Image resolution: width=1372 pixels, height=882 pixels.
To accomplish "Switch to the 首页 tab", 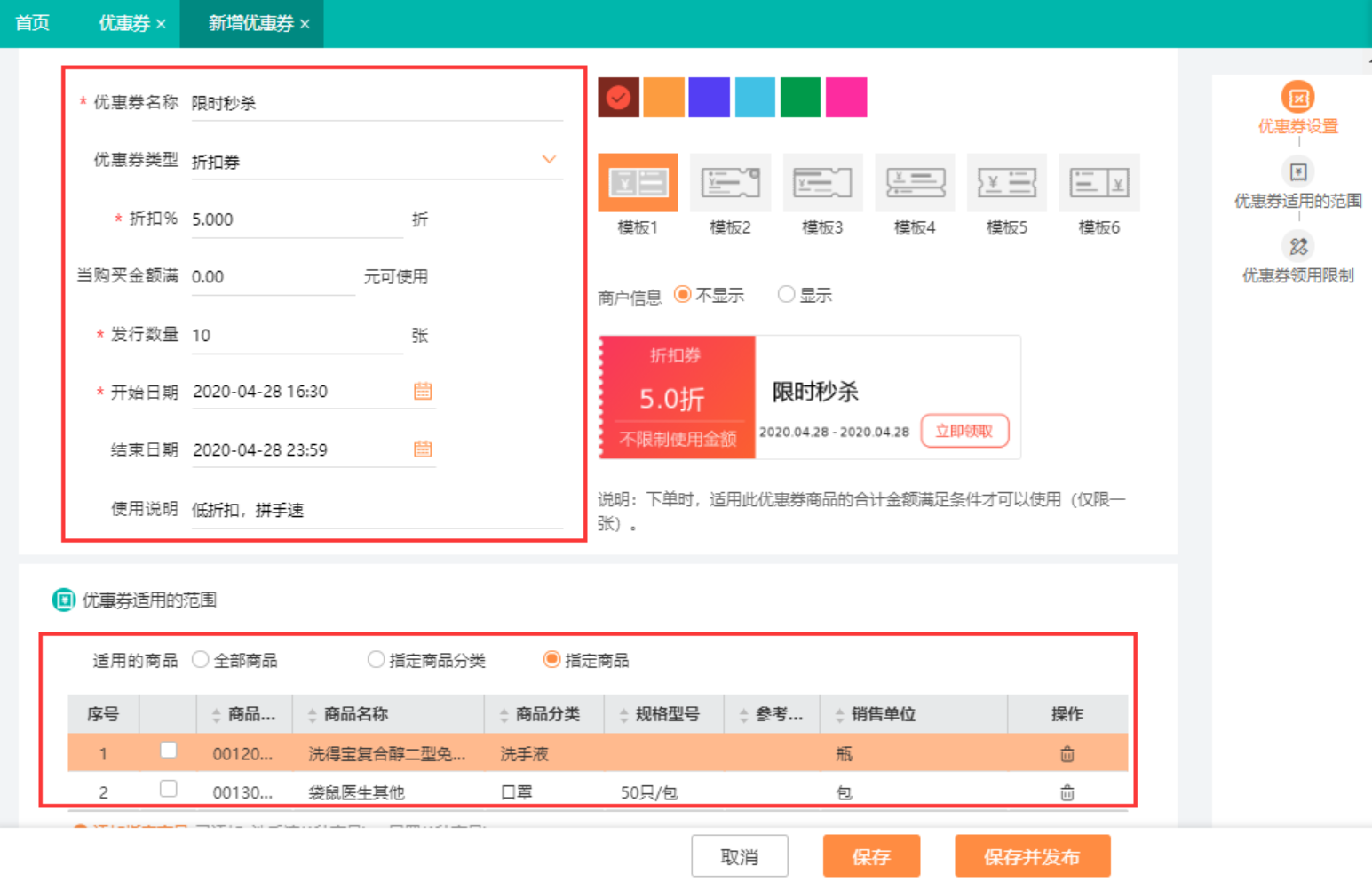I will [x=33, y=23].
